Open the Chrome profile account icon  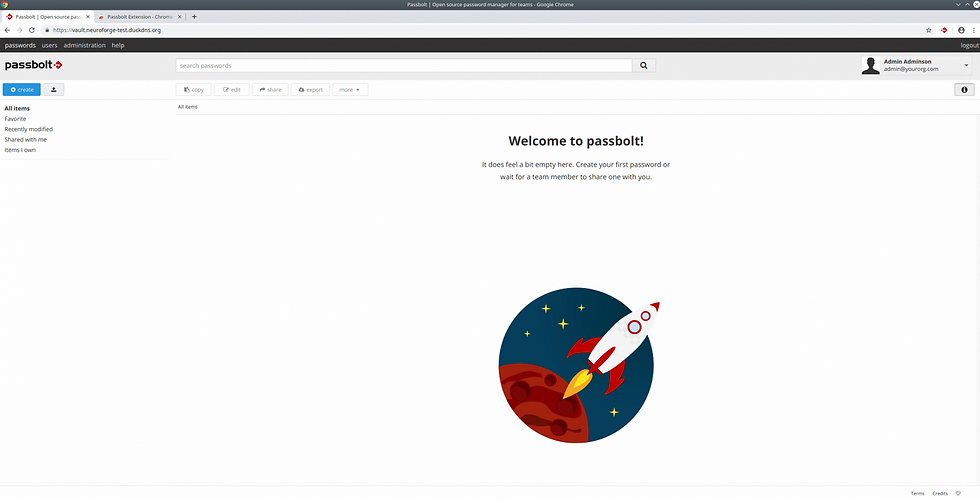pos(961,30)
